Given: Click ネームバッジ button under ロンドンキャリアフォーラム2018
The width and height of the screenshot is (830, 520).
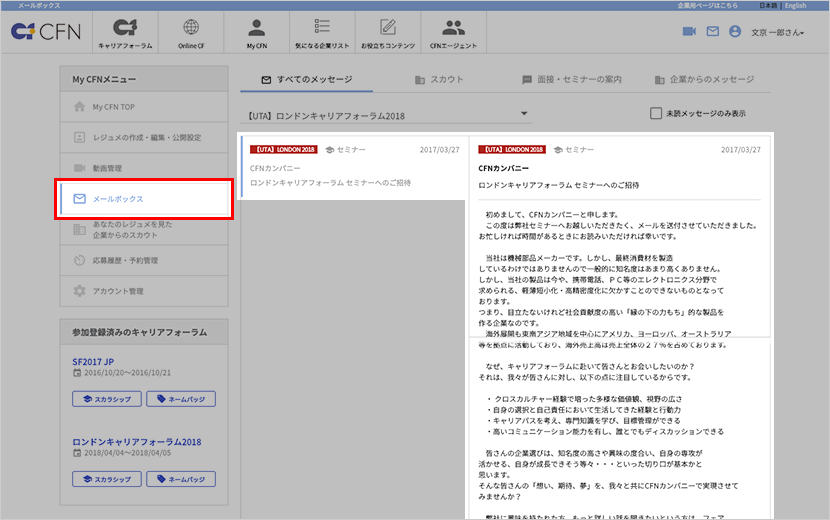Looking at the screenshot, I should click(x=181, y=479).
